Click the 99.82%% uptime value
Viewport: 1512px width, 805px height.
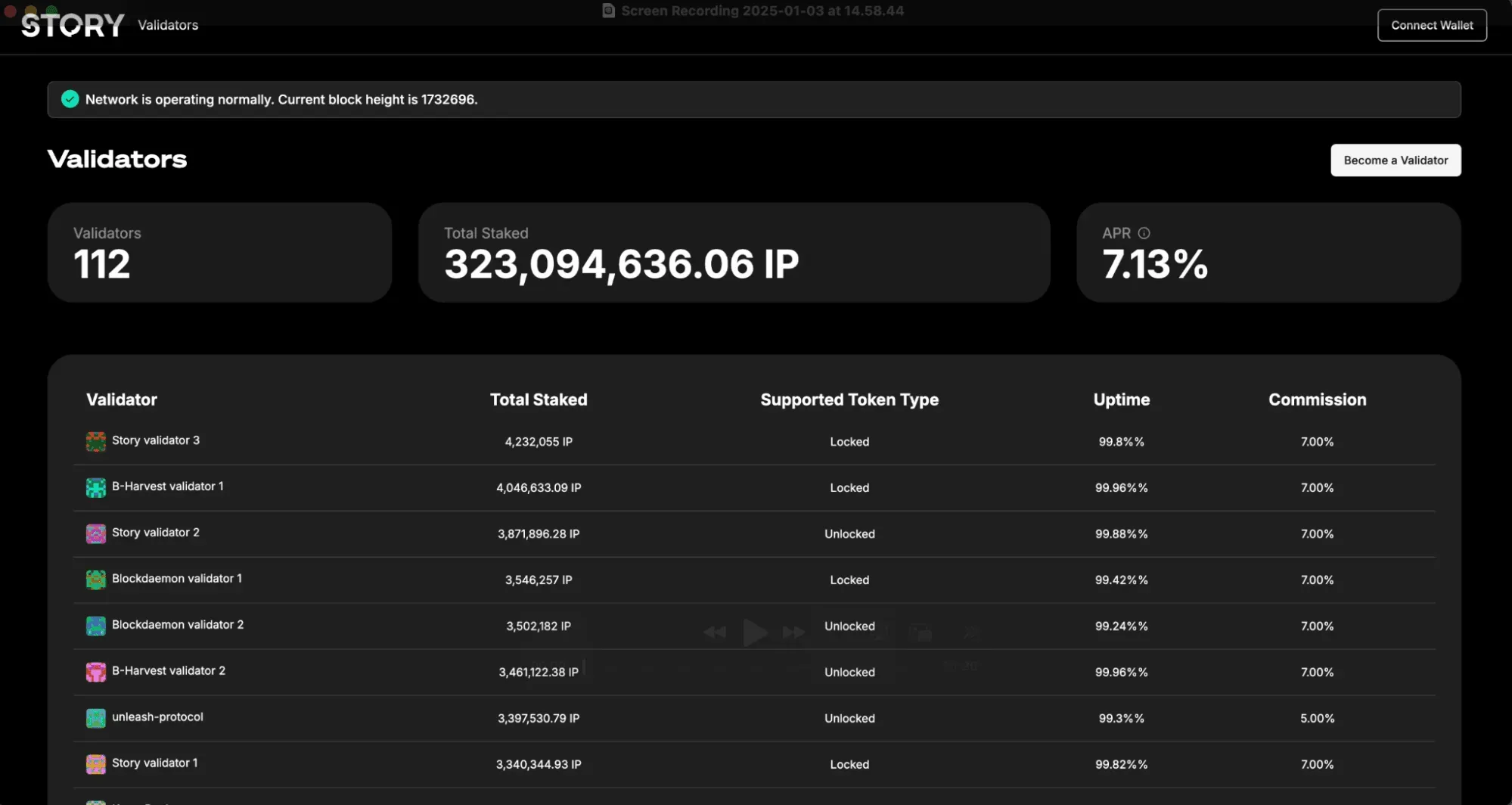click(1122, 765)
